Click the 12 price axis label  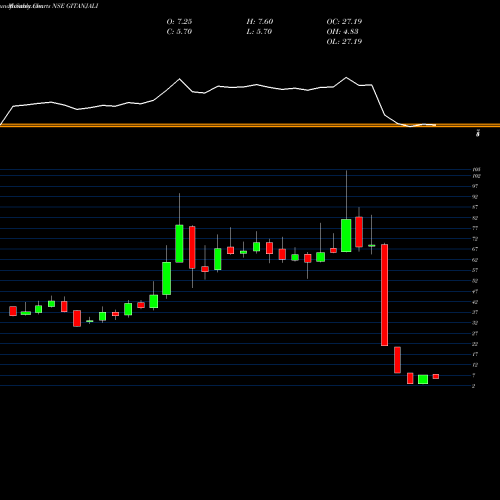pos(475,365)
